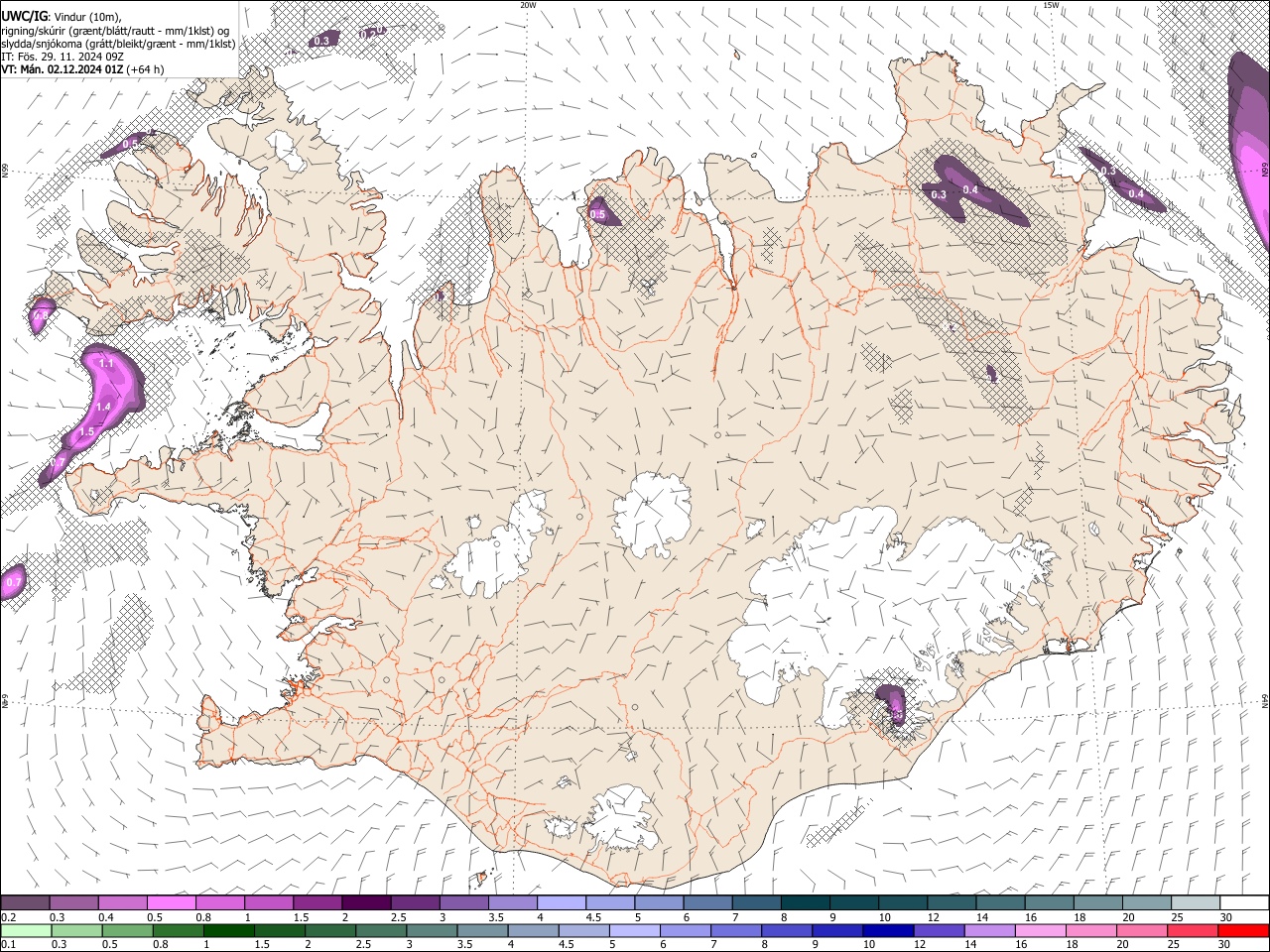
Task: Click the gray-green 3–3.5 swatch on the lower scale
Action: click(x=431, y=930)
